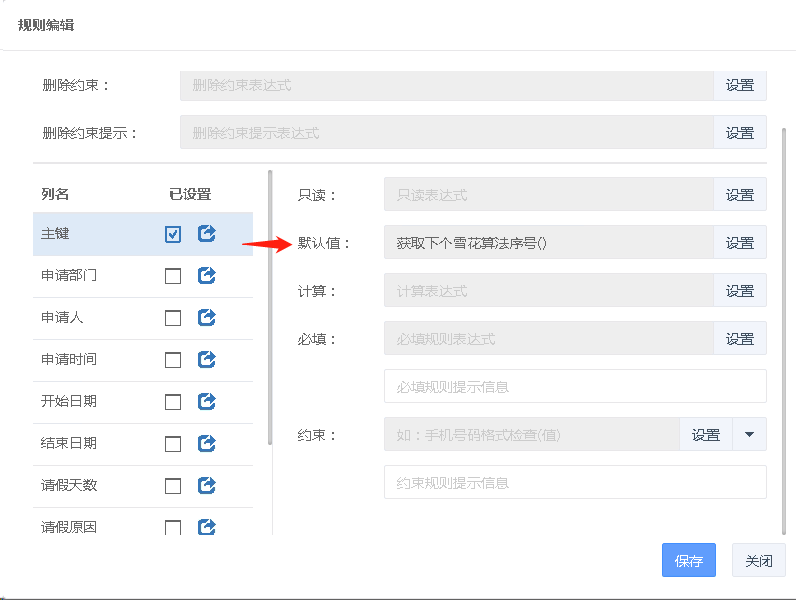
Task: Enable the 请假天数 checkbox
Action: pyautogui.click(x=173, y=486)
